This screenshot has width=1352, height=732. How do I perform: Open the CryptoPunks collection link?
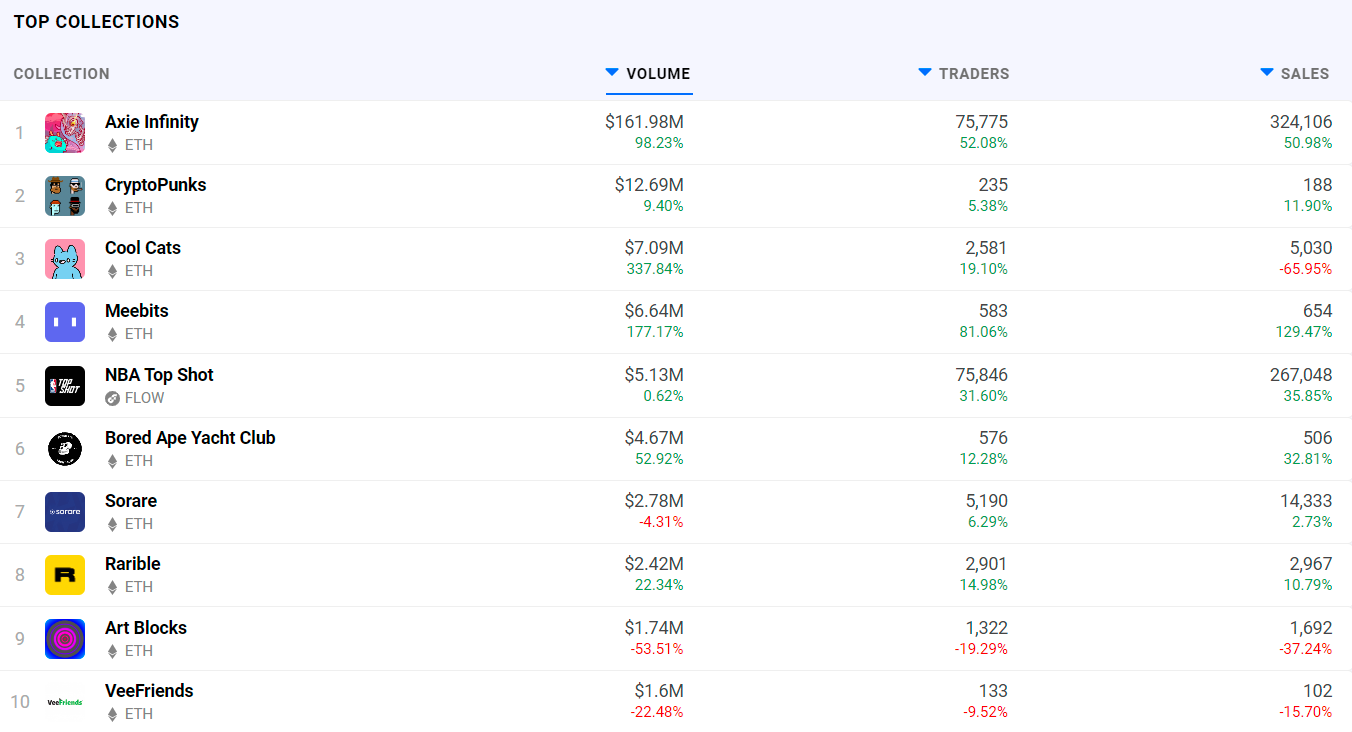point(156,185)
